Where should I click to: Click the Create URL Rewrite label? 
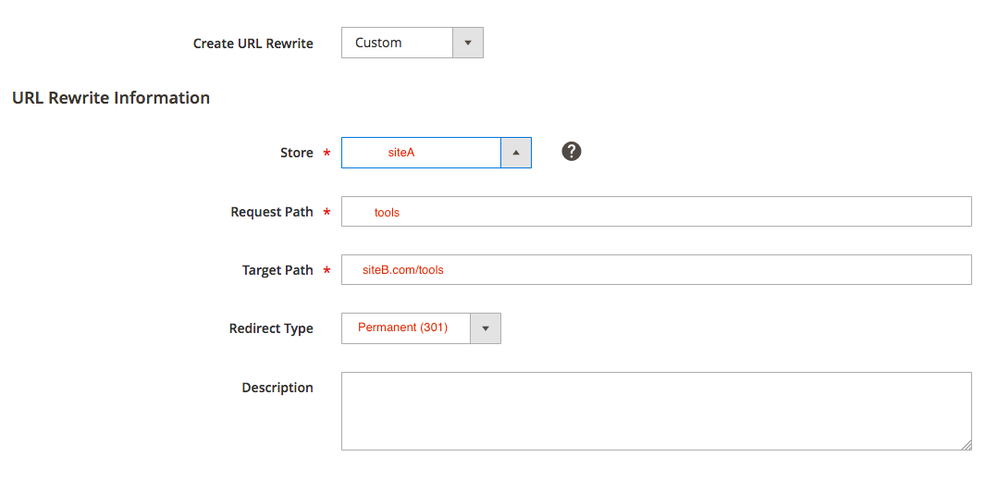pos(253,44)
